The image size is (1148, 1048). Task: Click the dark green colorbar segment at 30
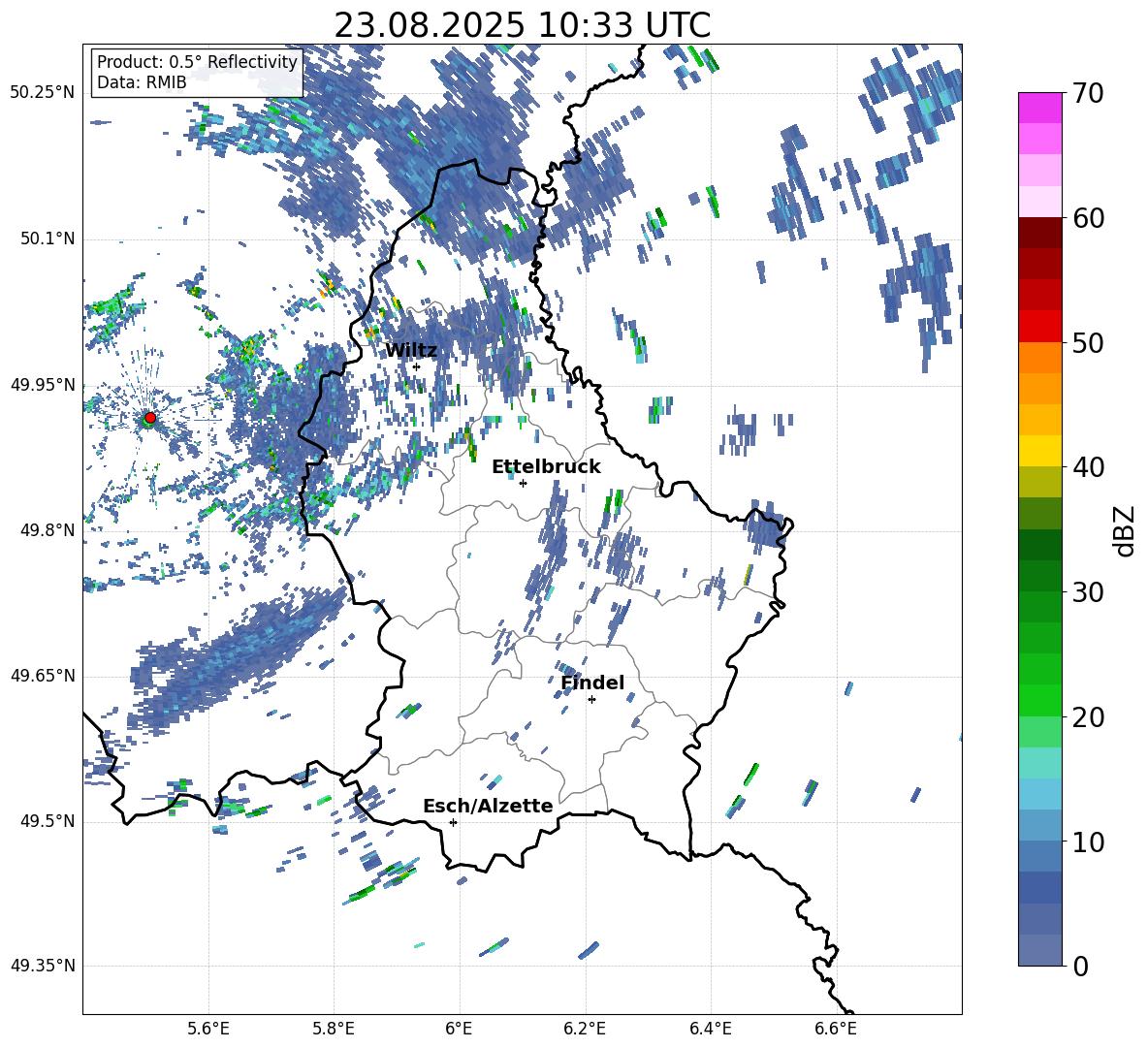[x=1039, y=576]
